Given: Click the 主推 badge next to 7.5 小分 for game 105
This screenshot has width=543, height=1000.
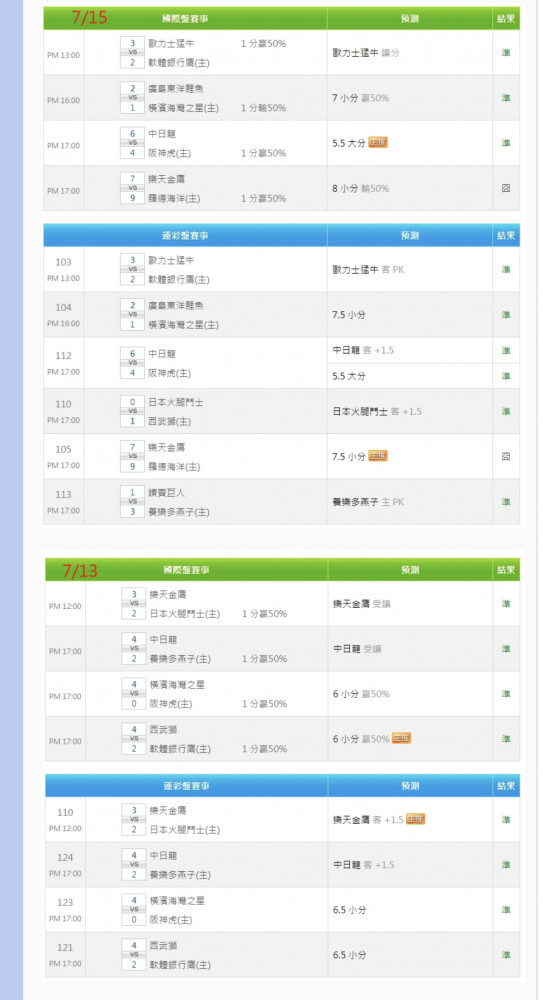Looking at the screenshot, I should point(378,456).
